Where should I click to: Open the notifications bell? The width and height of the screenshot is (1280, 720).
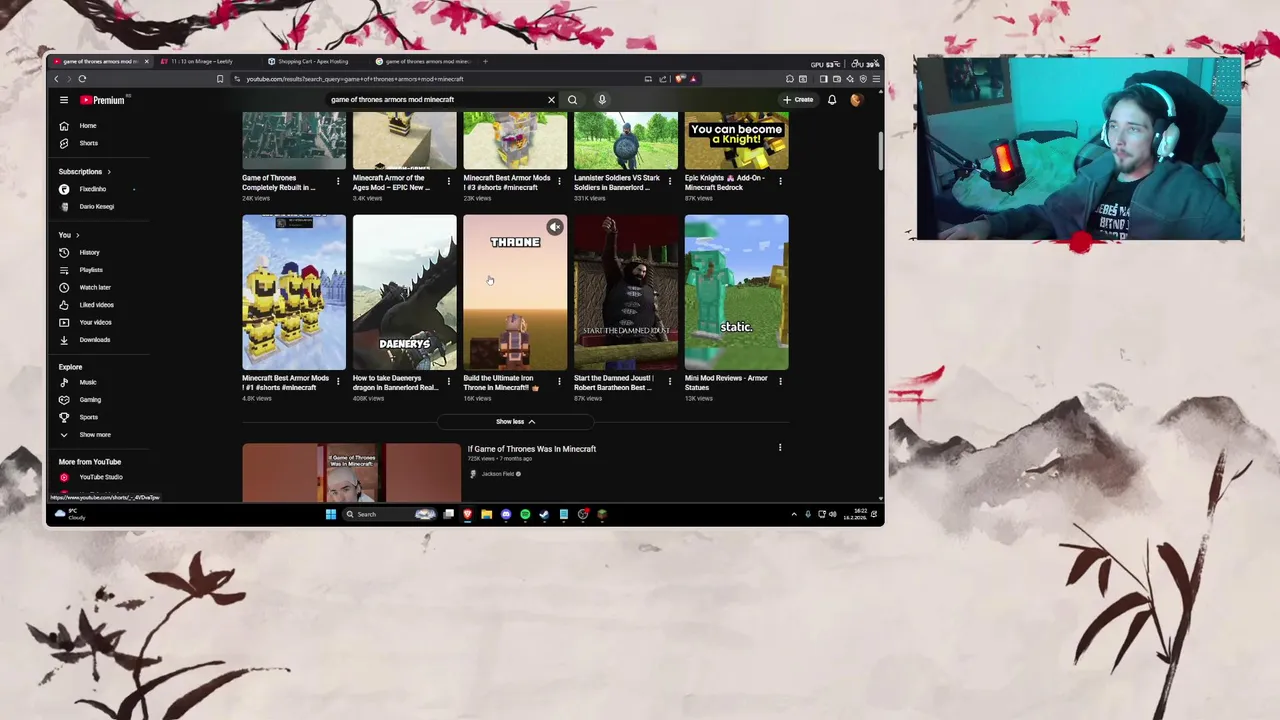pos(831,100)
